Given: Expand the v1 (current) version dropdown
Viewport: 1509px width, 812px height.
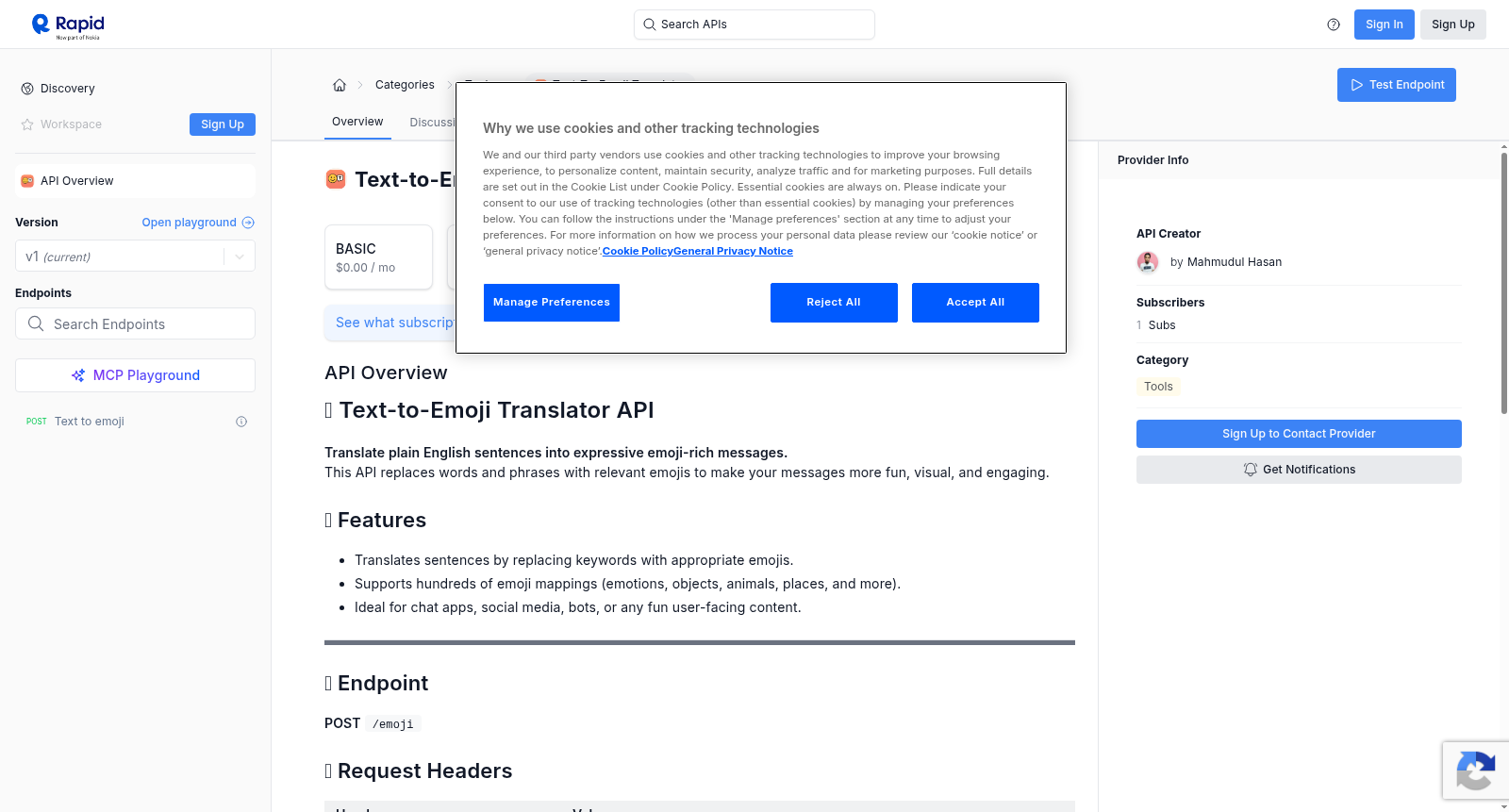Looking at the screenshot, I should pos(135,257).
